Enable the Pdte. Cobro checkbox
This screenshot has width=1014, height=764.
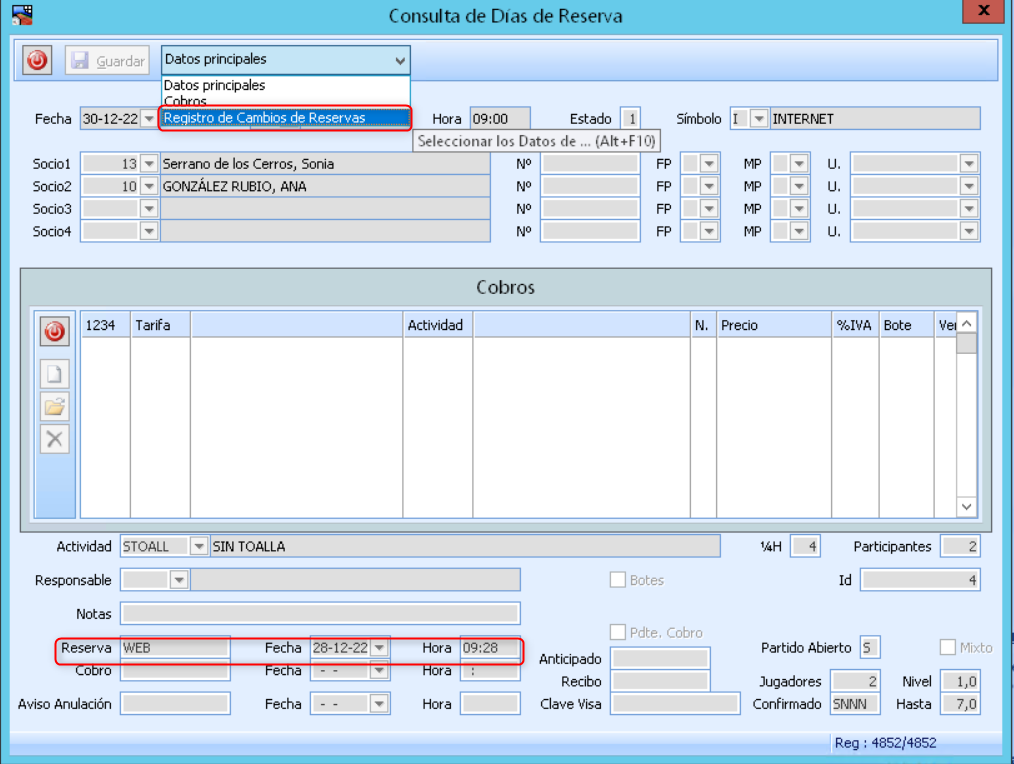tap(618, 632)
